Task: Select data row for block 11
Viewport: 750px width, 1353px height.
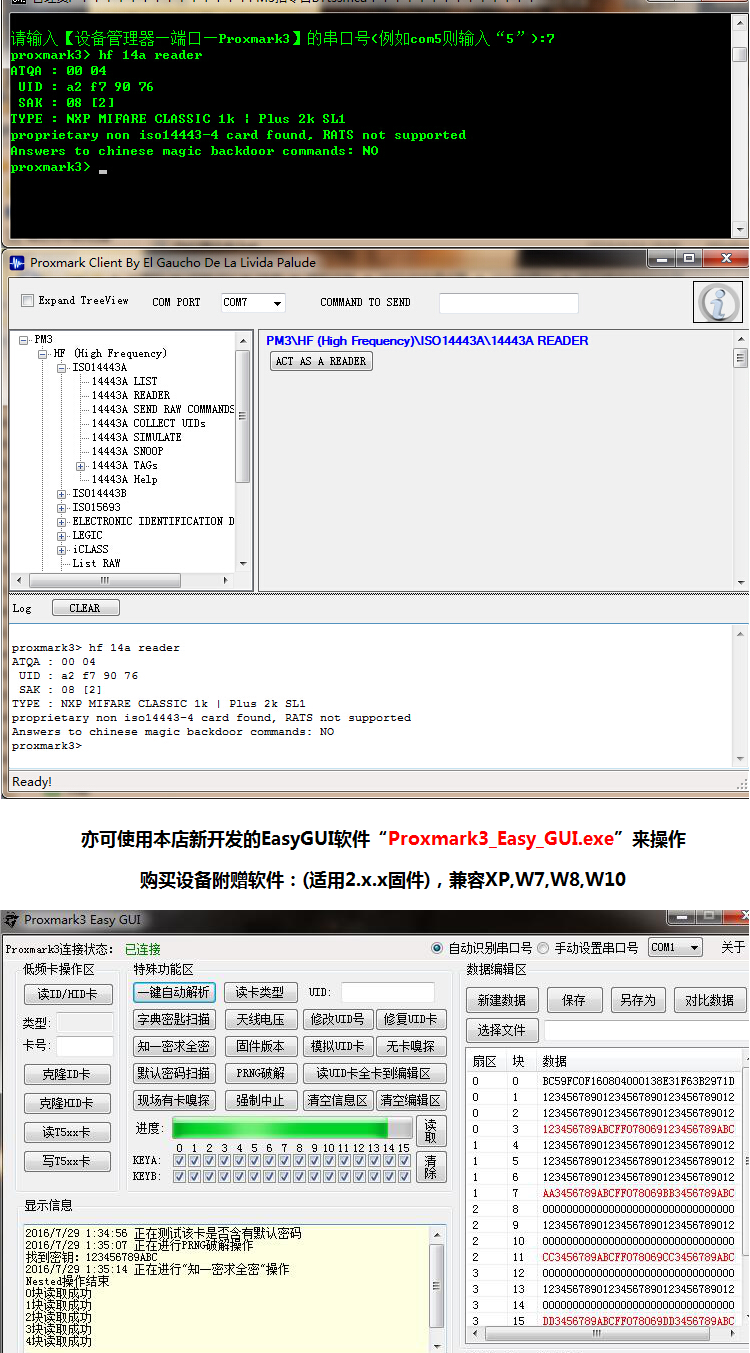Action: click(605, 1257)
